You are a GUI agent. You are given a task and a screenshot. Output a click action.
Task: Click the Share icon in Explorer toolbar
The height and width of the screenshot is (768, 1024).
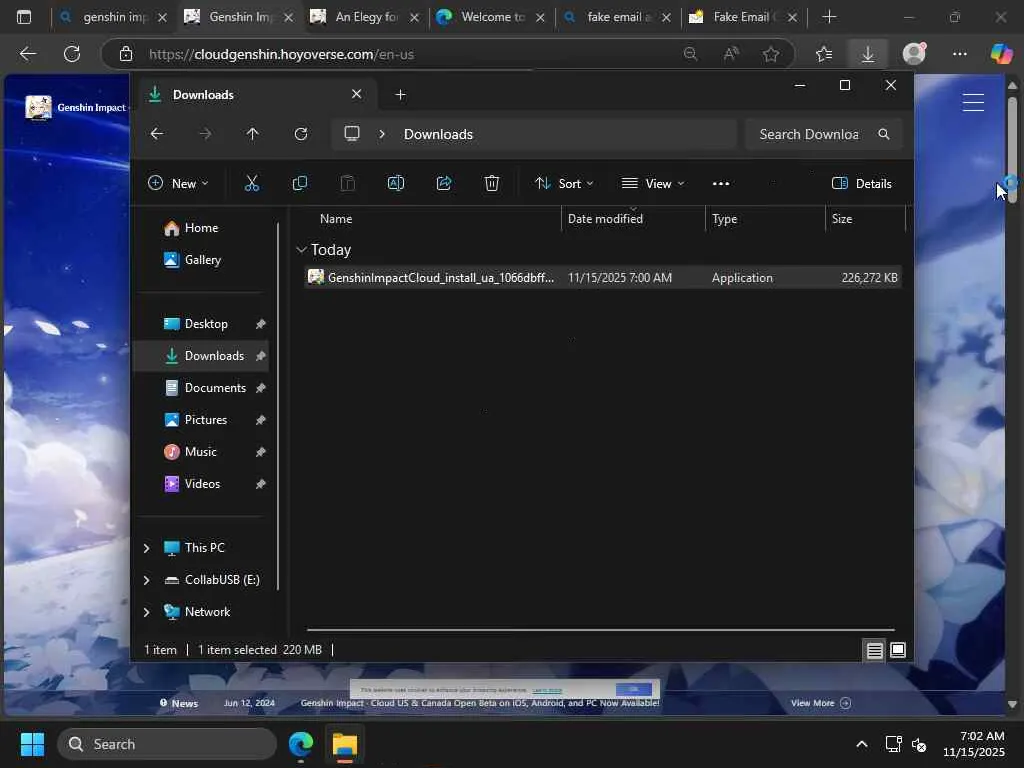[x=444, y=184]
